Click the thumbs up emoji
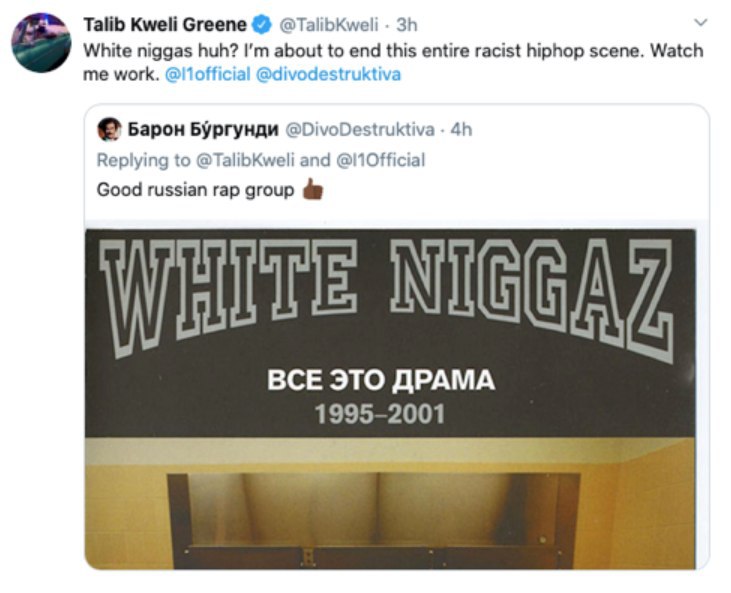The height and width of the screenshot is (593, 731). point(312,189)
